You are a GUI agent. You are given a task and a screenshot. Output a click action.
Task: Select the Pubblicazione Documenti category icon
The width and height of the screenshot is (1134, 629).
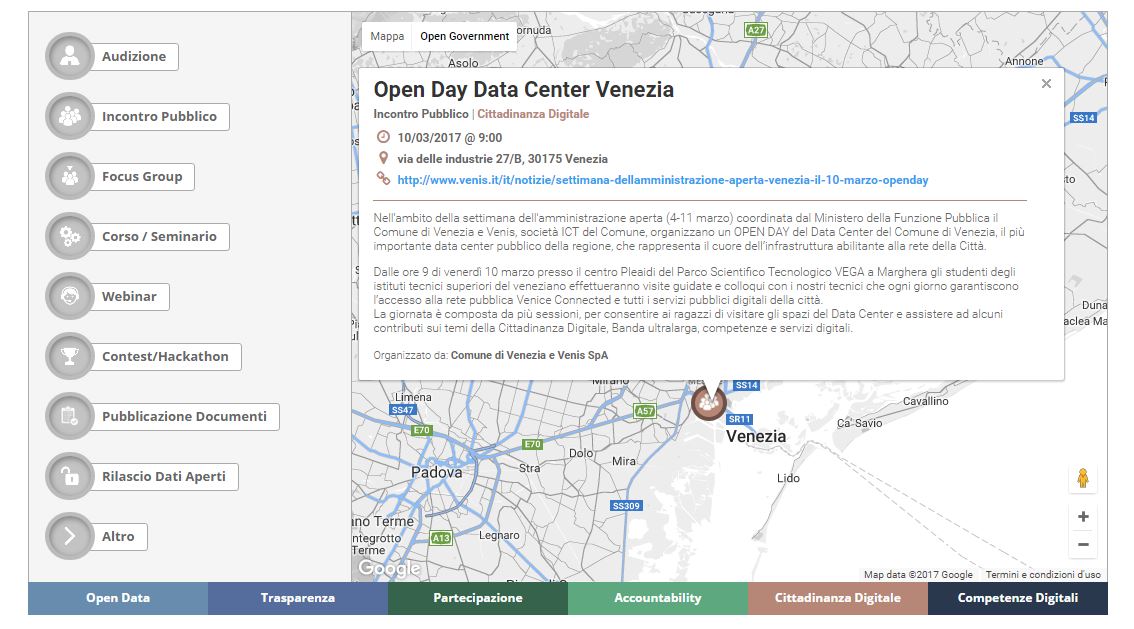pos(68,417)
